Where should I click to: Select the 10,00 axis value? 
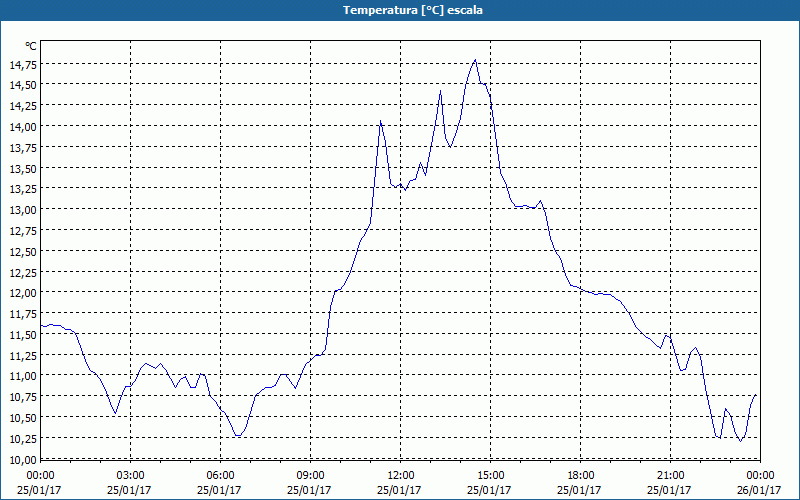tap(23, 459)
